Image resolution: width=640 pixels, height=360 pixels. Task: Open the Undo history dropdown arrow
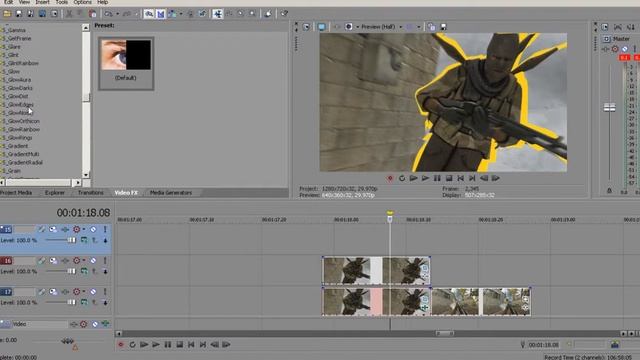pos(118,14)
